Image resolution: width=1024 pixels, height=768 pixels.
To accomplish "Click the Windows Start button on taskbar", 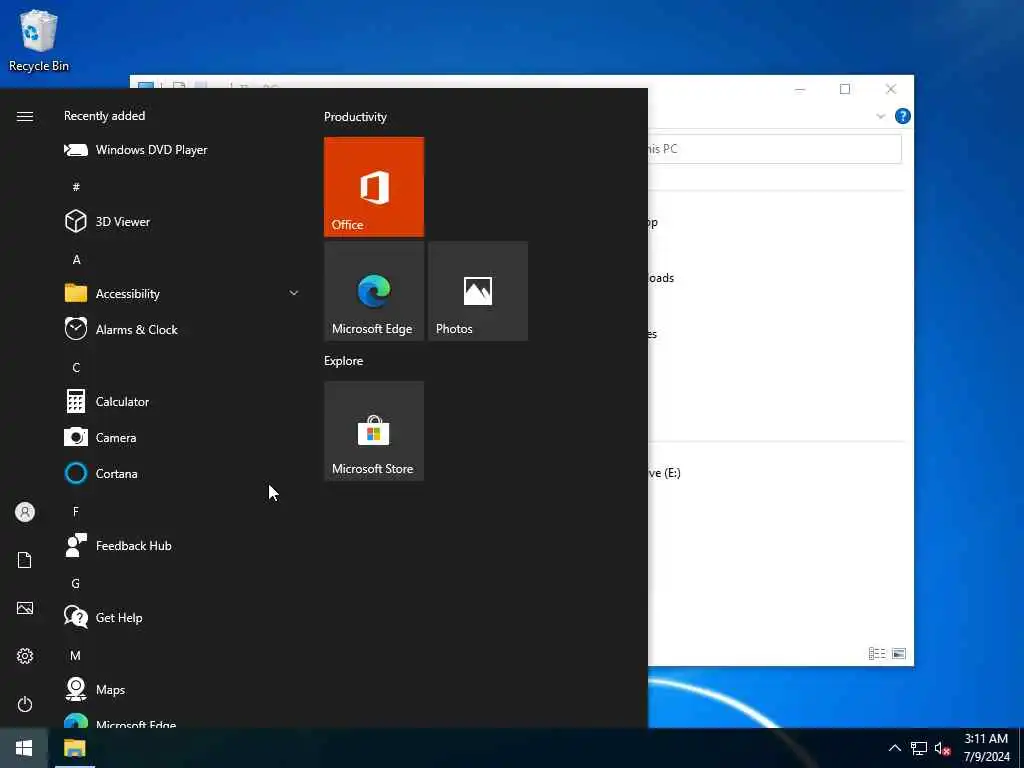I will (x=24, y=748).
